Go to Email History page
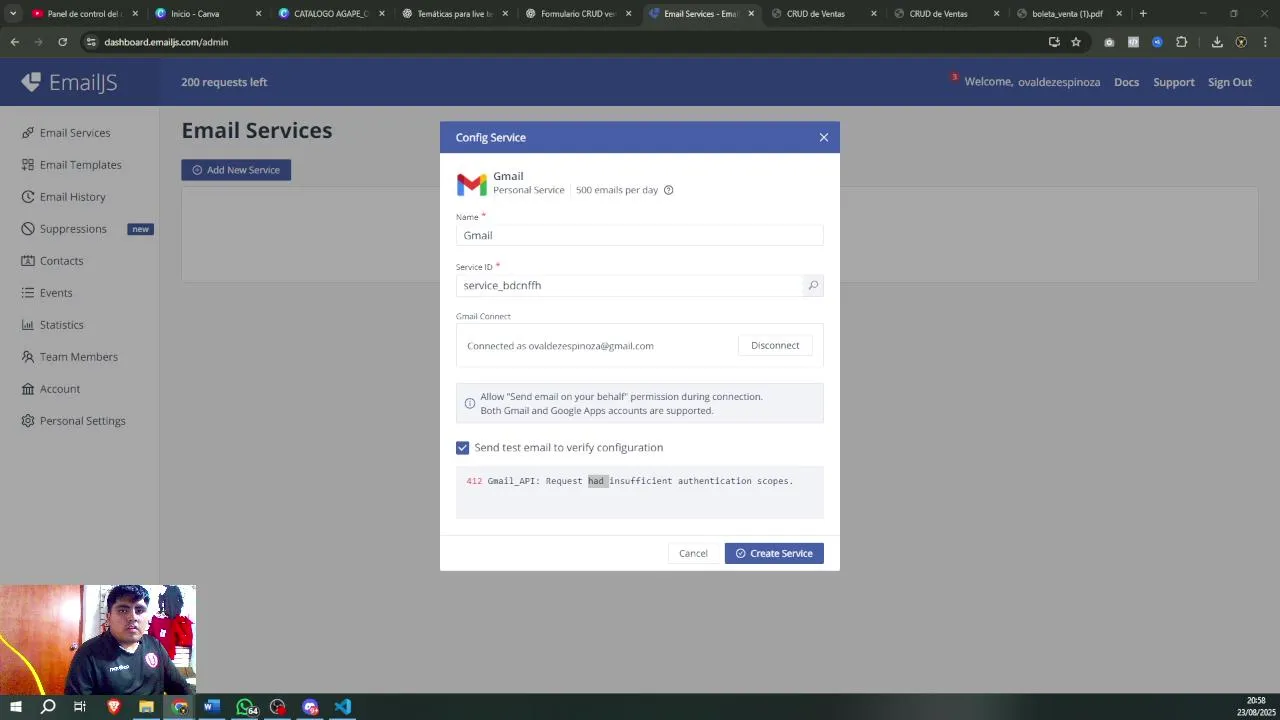 point(64,197)
